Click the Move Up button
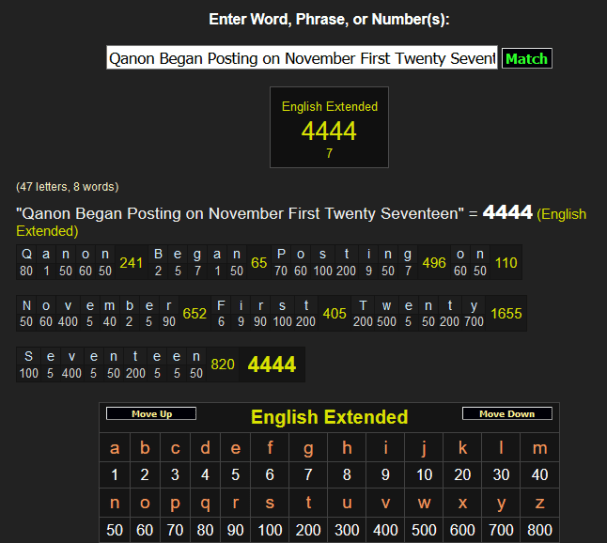The image size is (607, 543). click(x=151, y=414)
